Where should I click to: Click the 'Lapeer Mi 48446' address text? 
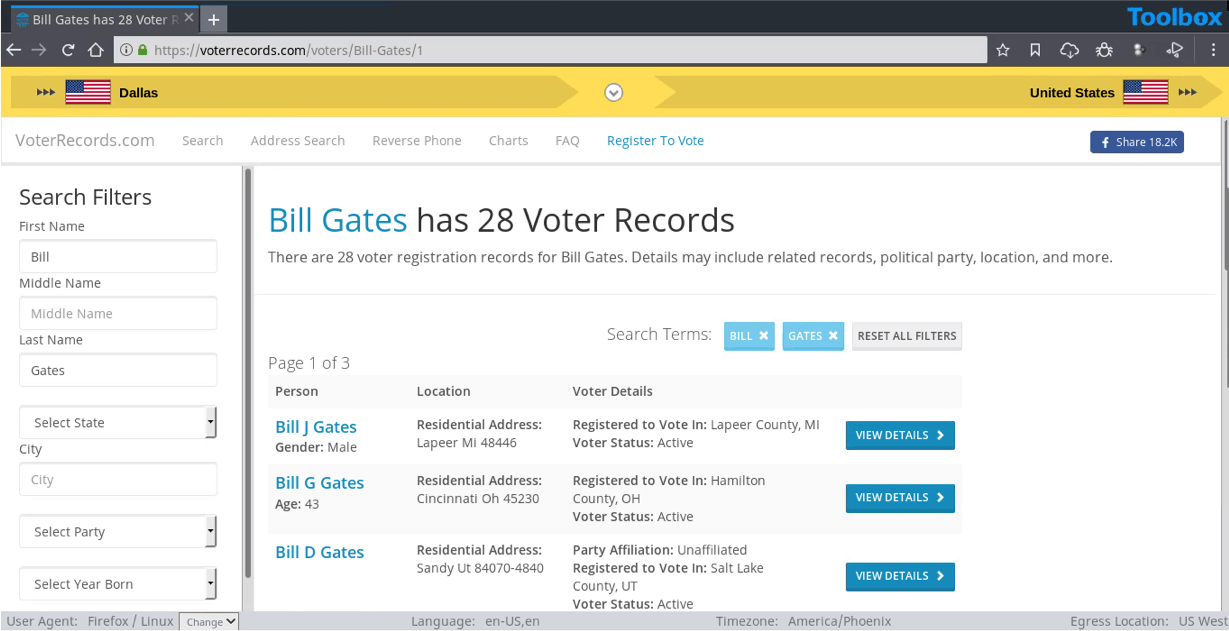(x=467, y=443)
